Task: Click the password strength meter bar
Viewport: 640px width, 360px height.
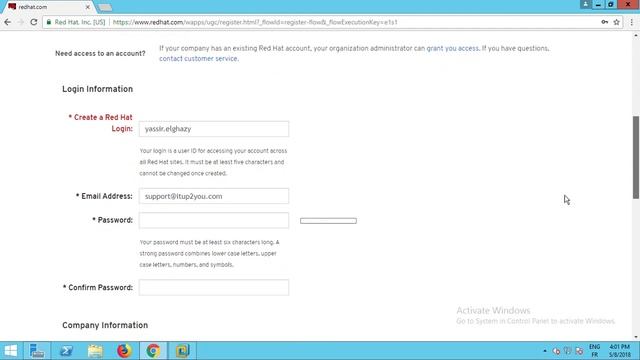Action: (328, 221)
